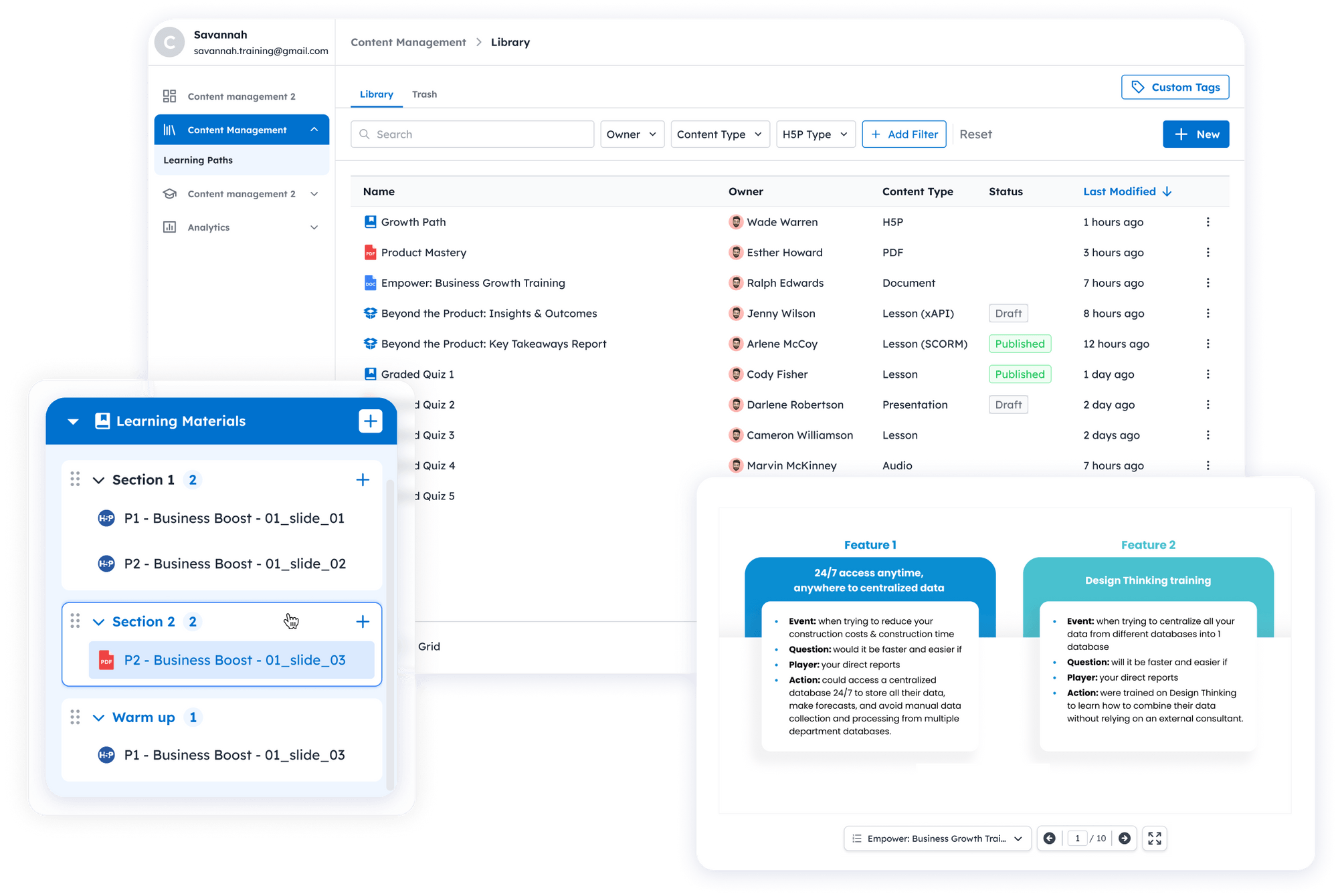Click the search magnifier icon in the filter bar
This screenshot has width=1338, height=896.
[x=365, y=134]
